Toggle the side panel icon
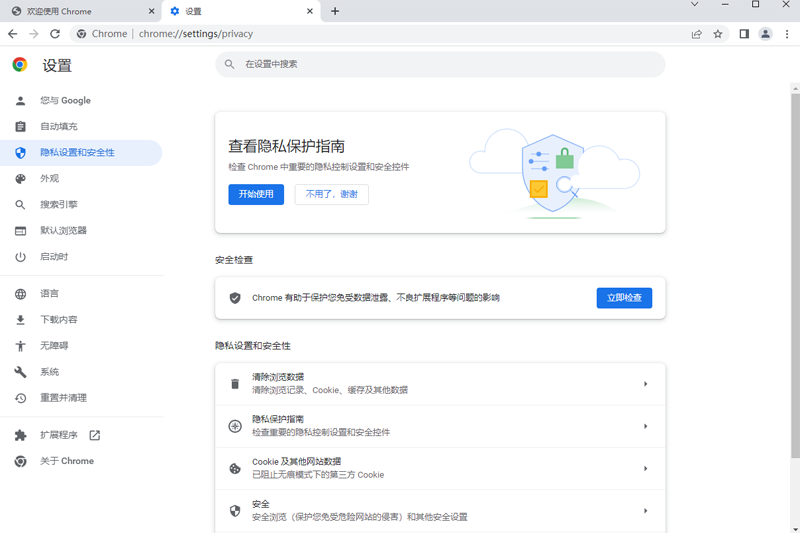The image size is (800, 533). coord(744,34)
